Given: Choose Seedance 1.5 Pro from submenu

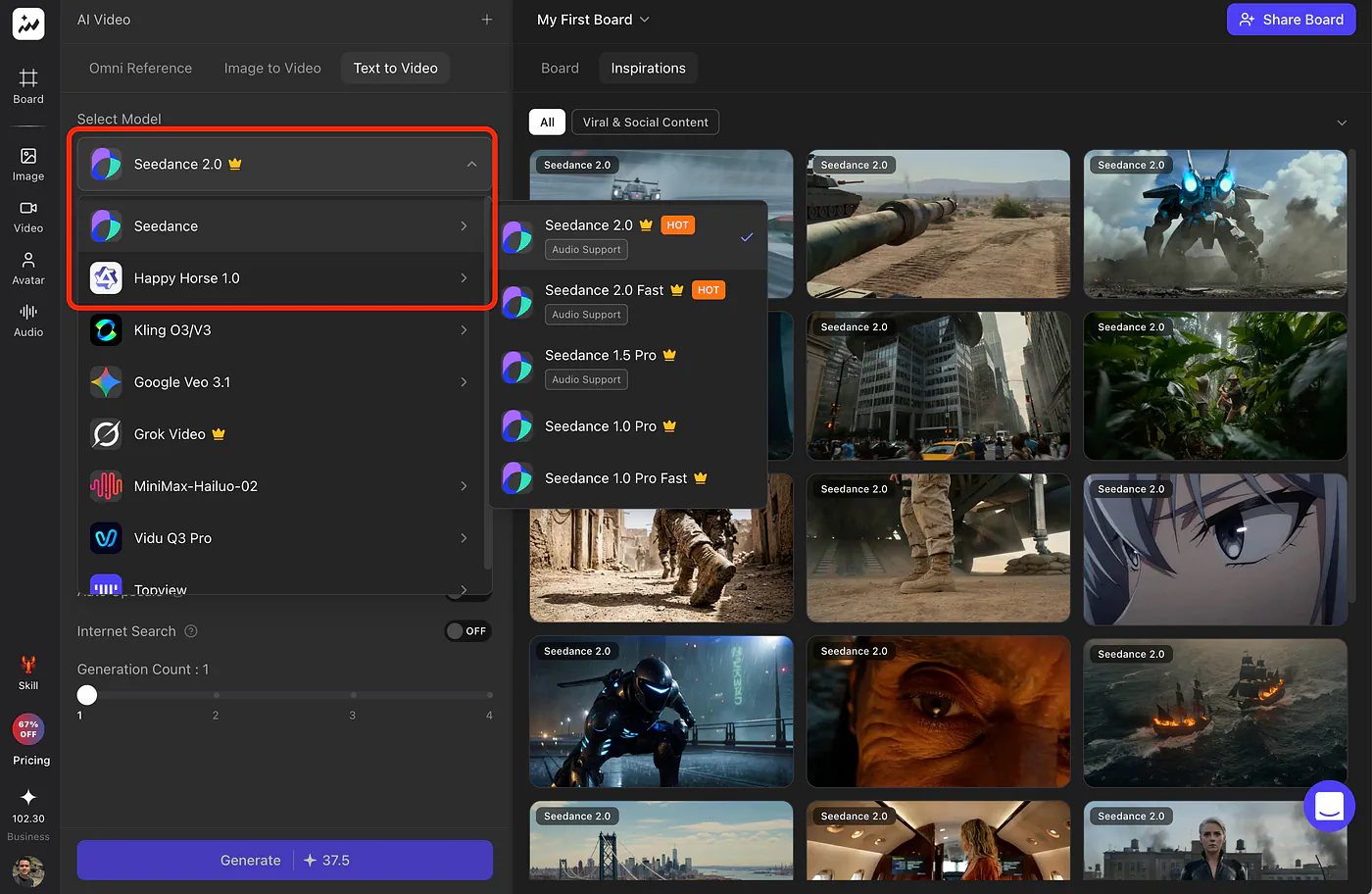Looking at the screenshot, I should pos(628,366).
